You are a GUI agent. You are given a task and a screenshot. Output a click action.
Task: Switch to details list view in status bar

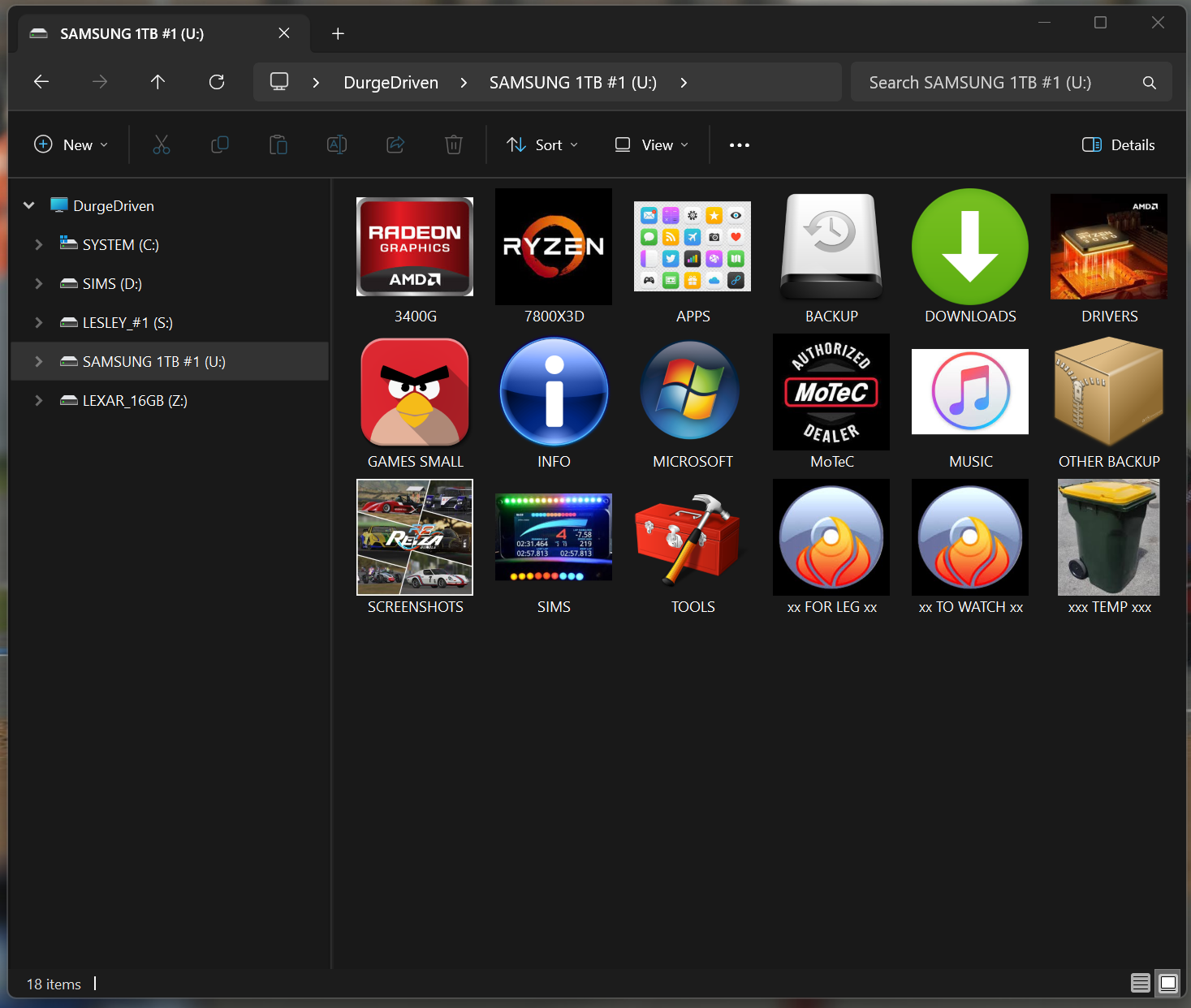(1141, 984)
